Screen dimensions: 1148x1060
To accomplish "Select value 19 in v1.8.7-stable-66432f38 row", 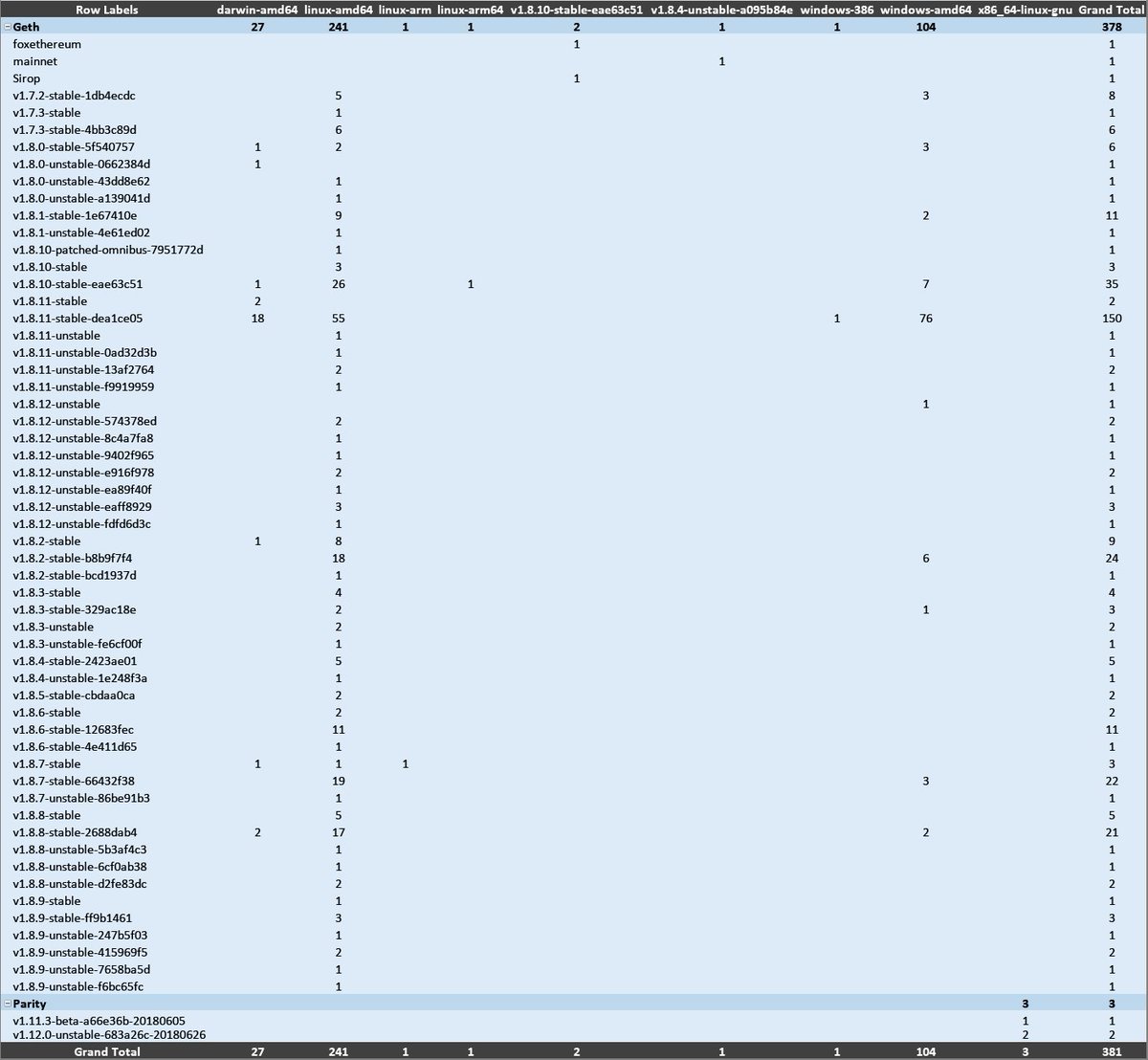I will point(339,782).
